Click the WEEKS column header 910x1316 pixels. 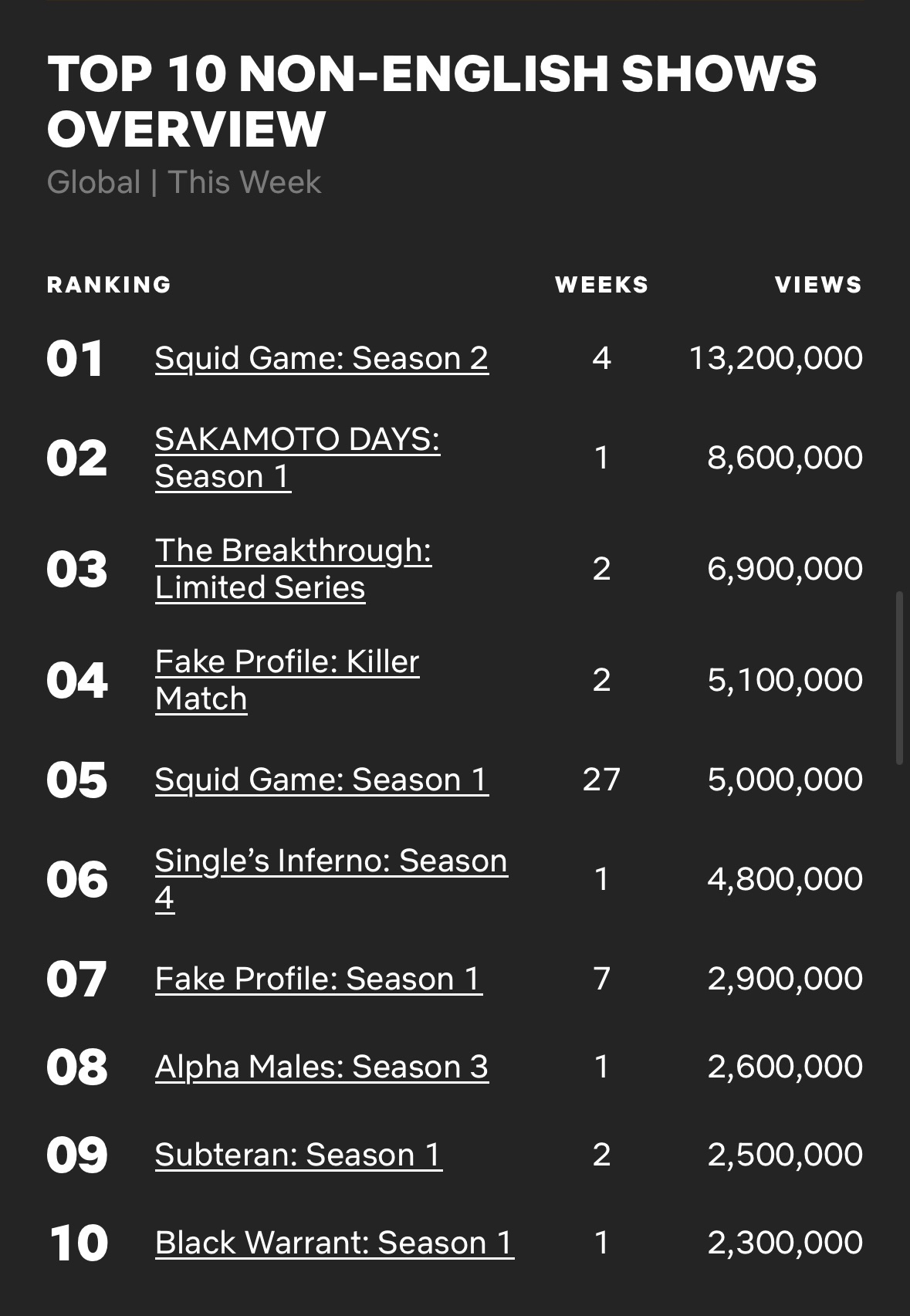click(x=602, y=285)
